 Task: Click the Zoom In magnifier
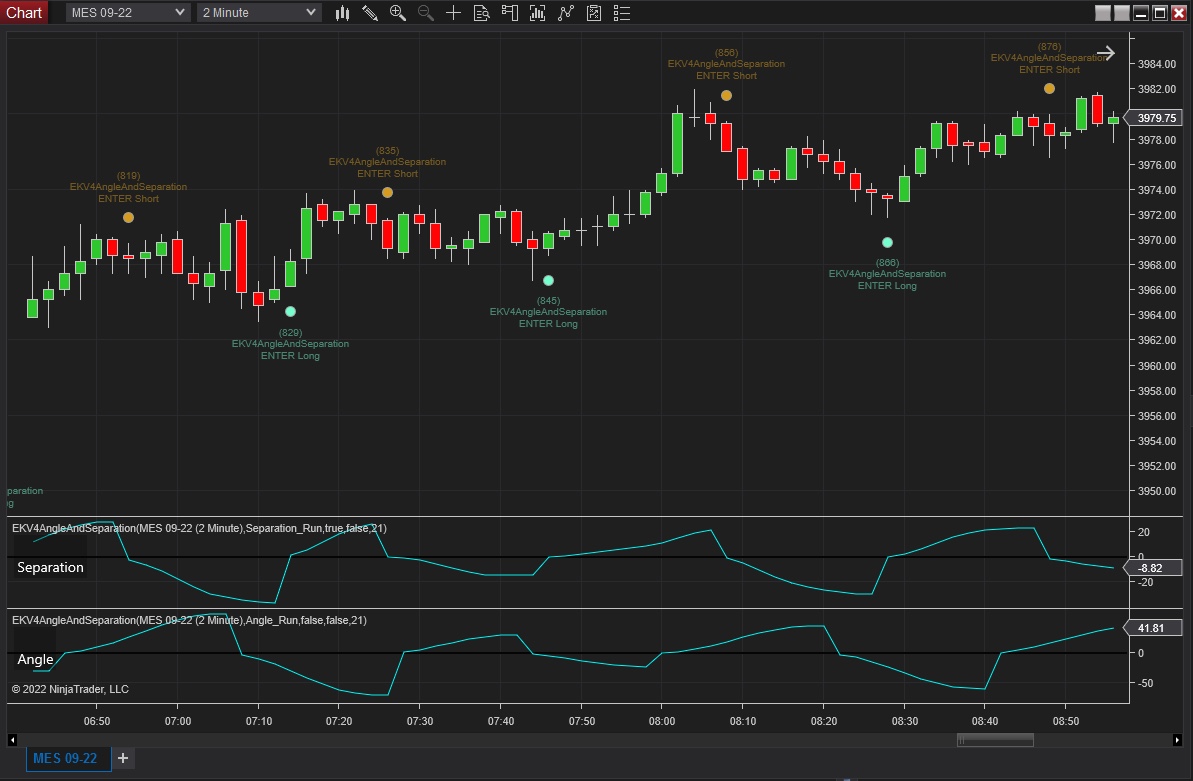[x=397, y=13]
